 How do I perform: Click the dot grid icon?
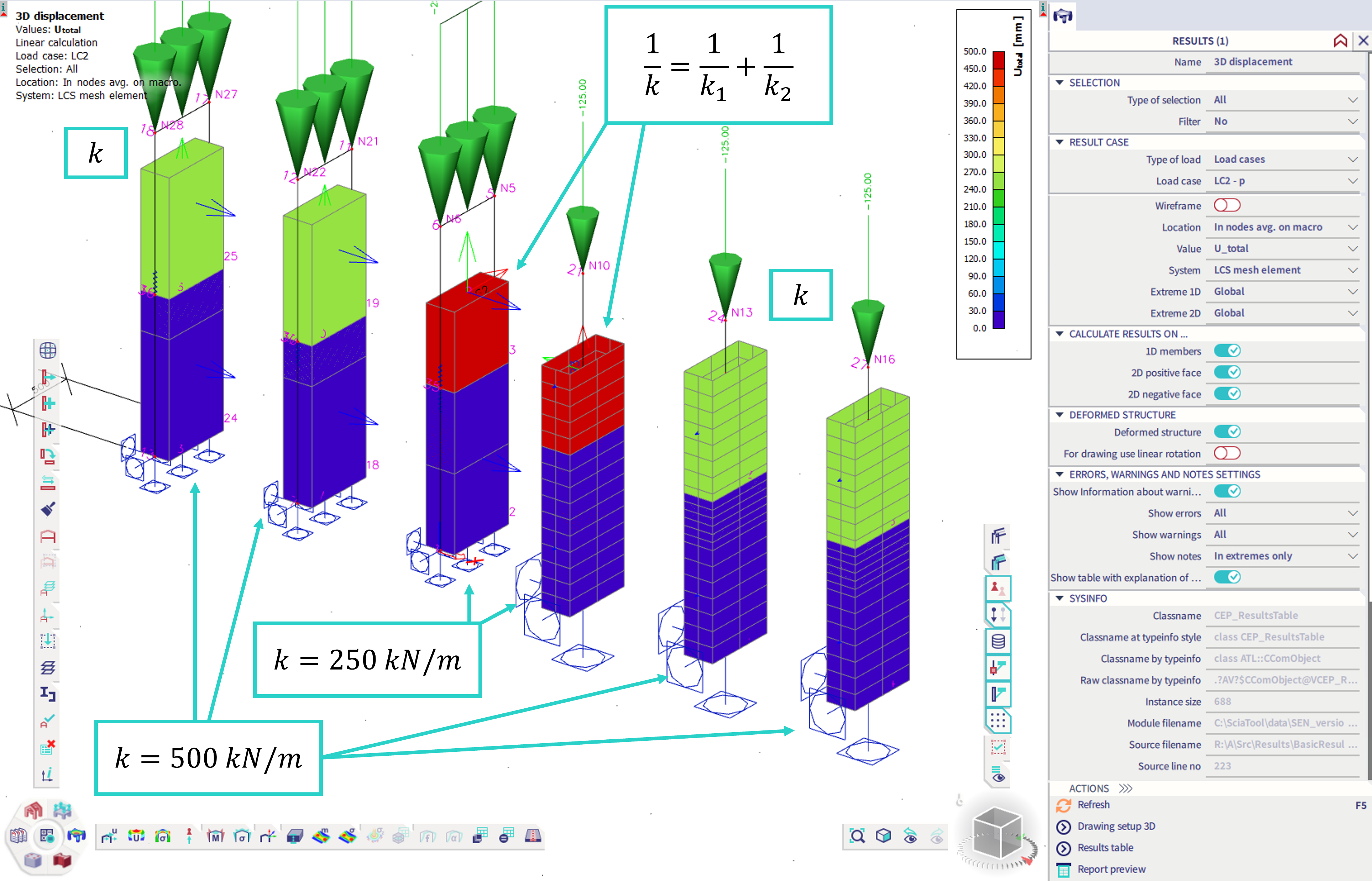coord(998,721)
